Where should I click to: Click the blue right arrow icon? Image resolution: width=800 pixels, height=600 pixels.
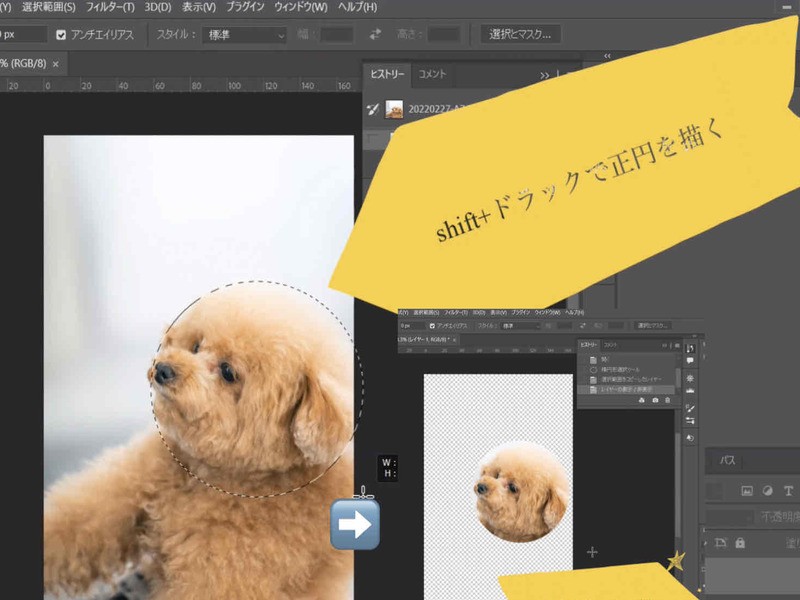[355, 523]
